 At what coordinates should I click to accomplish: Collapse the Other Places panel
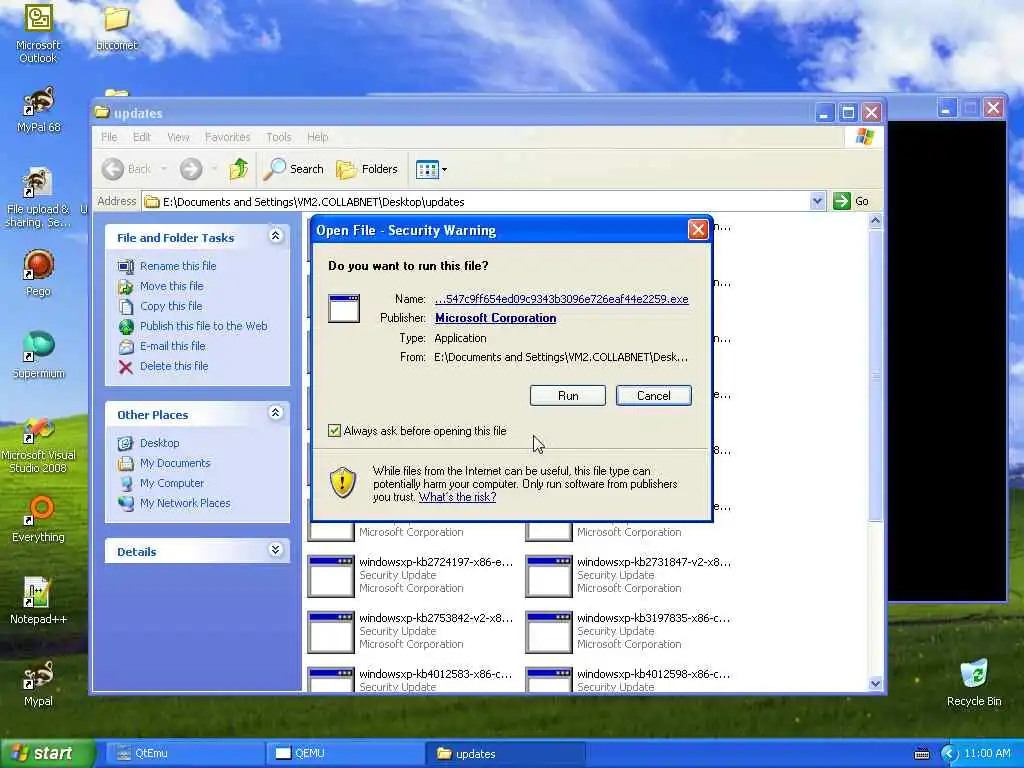click(x=276, y=413)
